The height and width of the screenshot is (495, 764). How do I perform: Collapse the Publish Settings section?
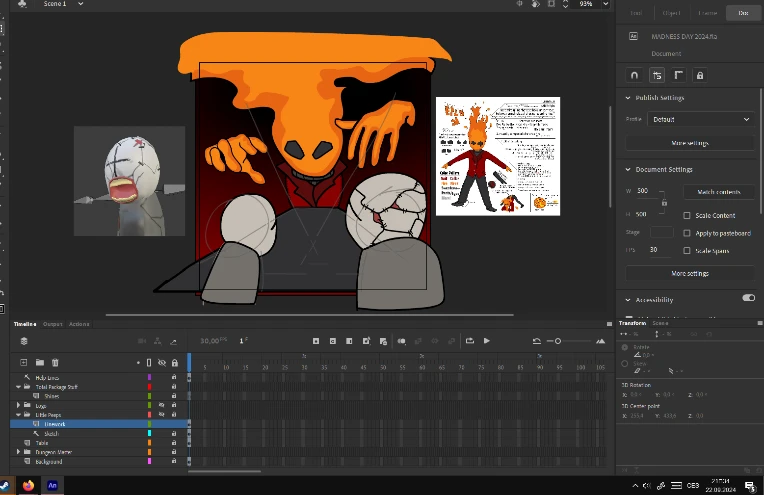[628, 98]
